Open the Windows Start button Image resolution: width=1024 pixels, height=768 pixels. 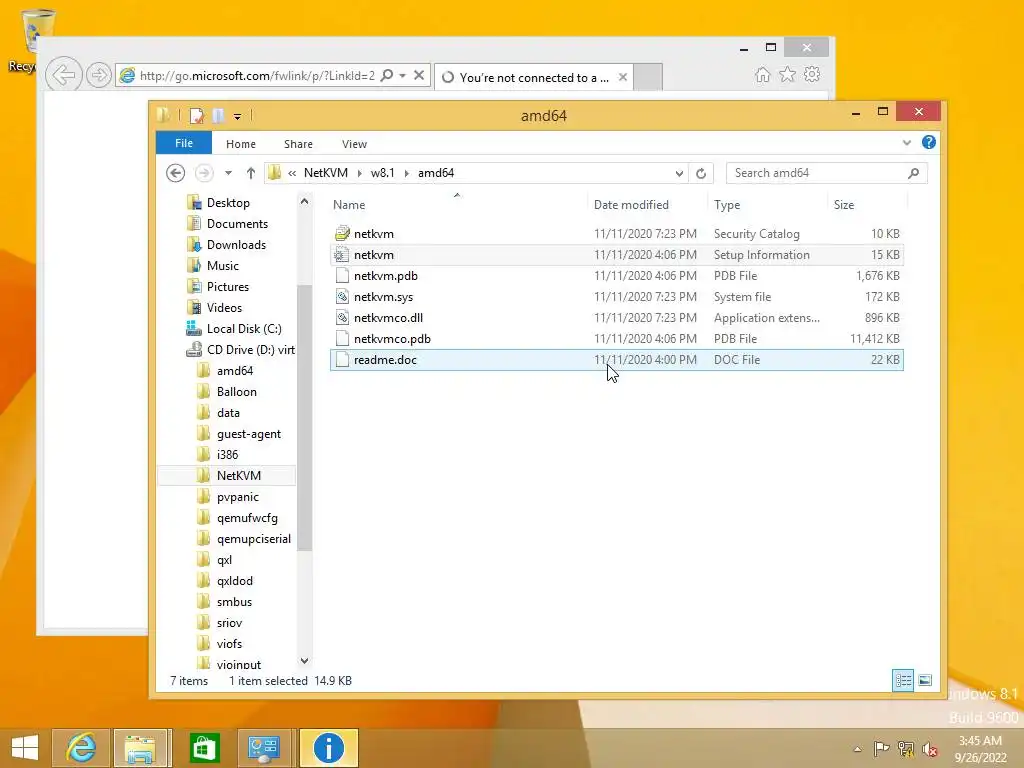pos(25,748)
